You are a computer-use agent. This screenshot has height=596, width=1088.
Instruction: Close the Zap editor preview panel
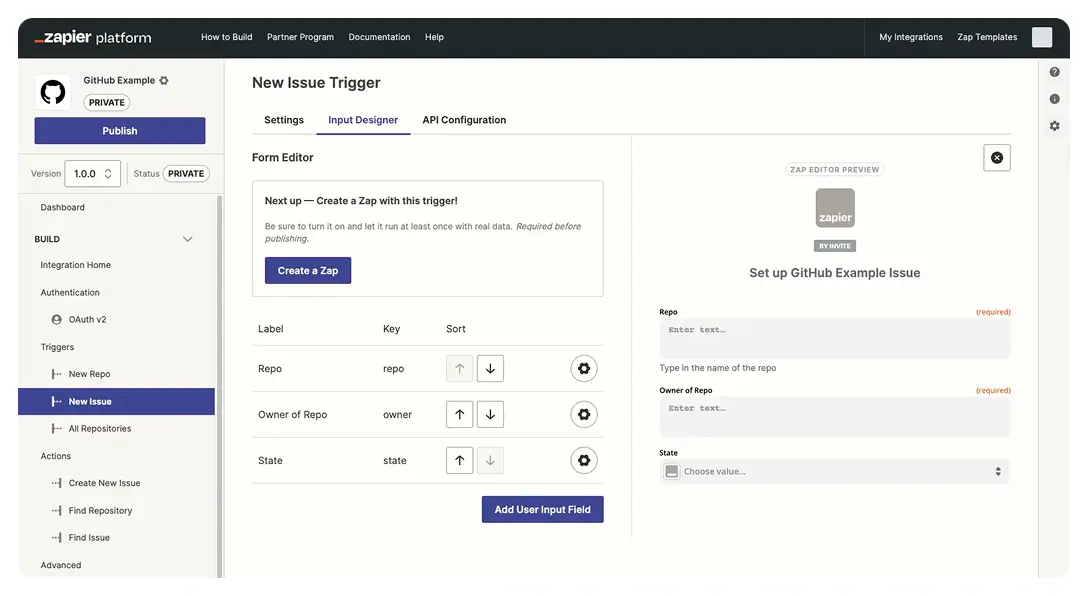996,157
